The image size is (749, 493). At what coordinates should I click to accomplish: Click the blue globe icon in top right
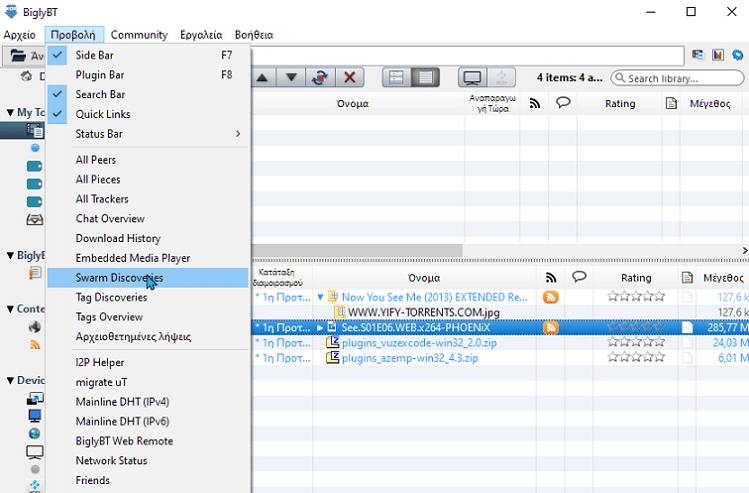[x=738, y=55]
